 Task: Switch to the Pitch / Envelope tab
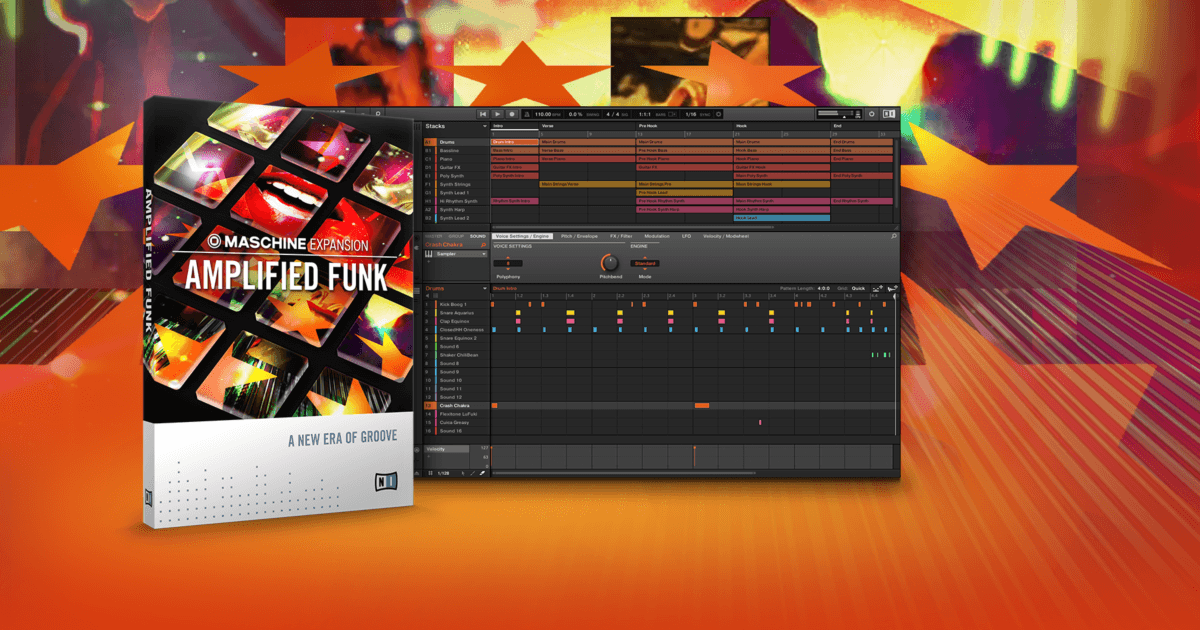pos(579,236)
